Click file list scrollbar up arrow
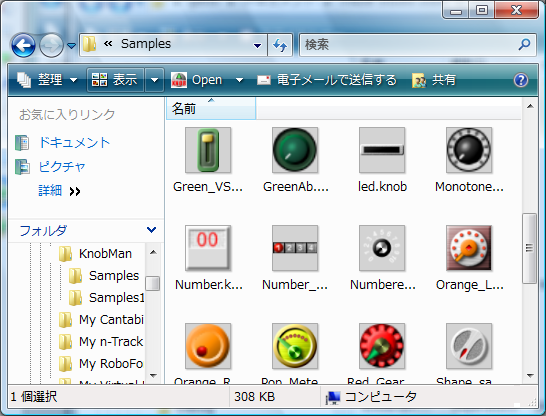 pos(530,106)
